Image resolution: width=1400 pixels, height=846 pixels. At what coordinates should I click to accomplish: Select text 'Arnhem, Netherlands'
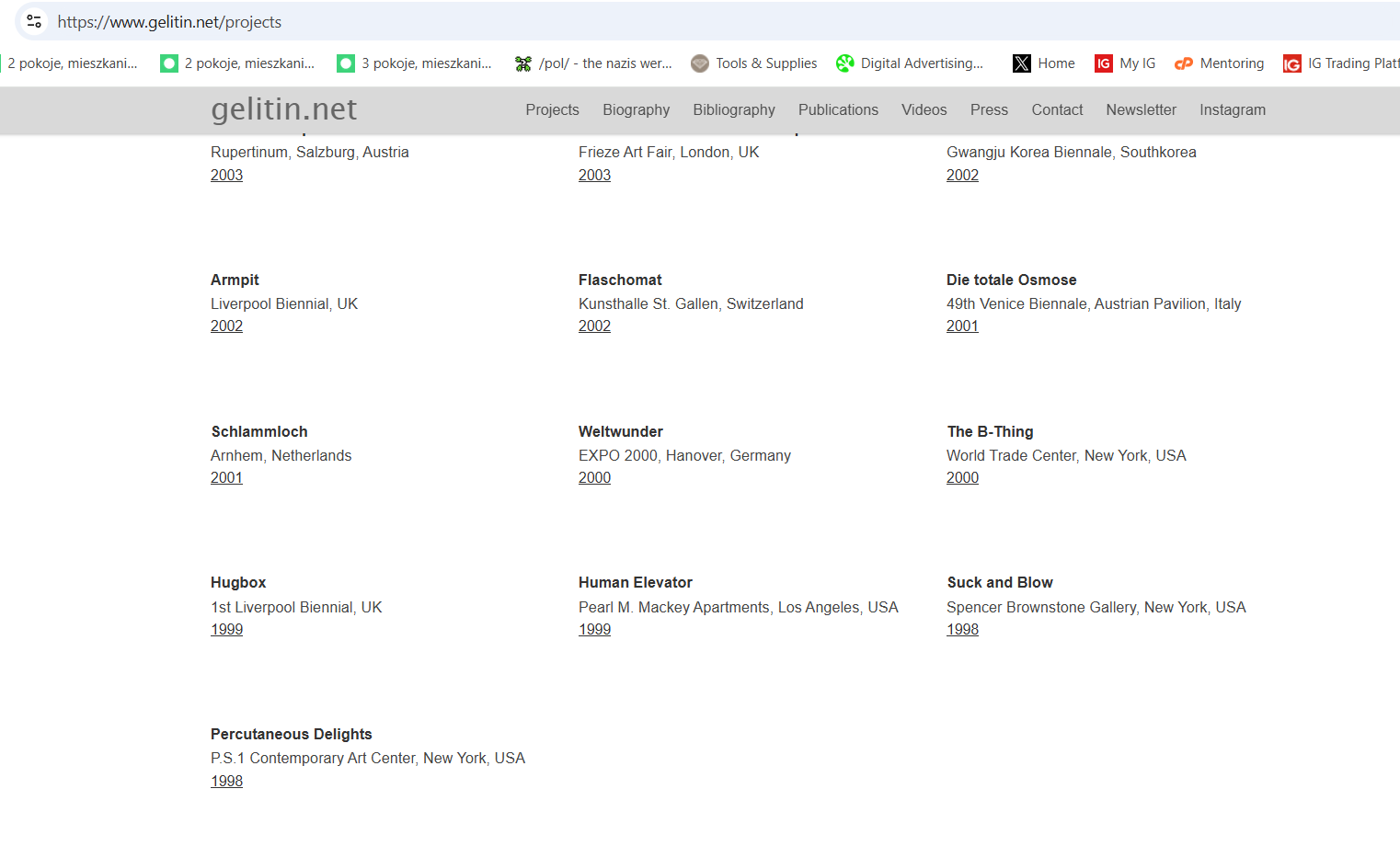pyautogui.click(x=281, y=455)
